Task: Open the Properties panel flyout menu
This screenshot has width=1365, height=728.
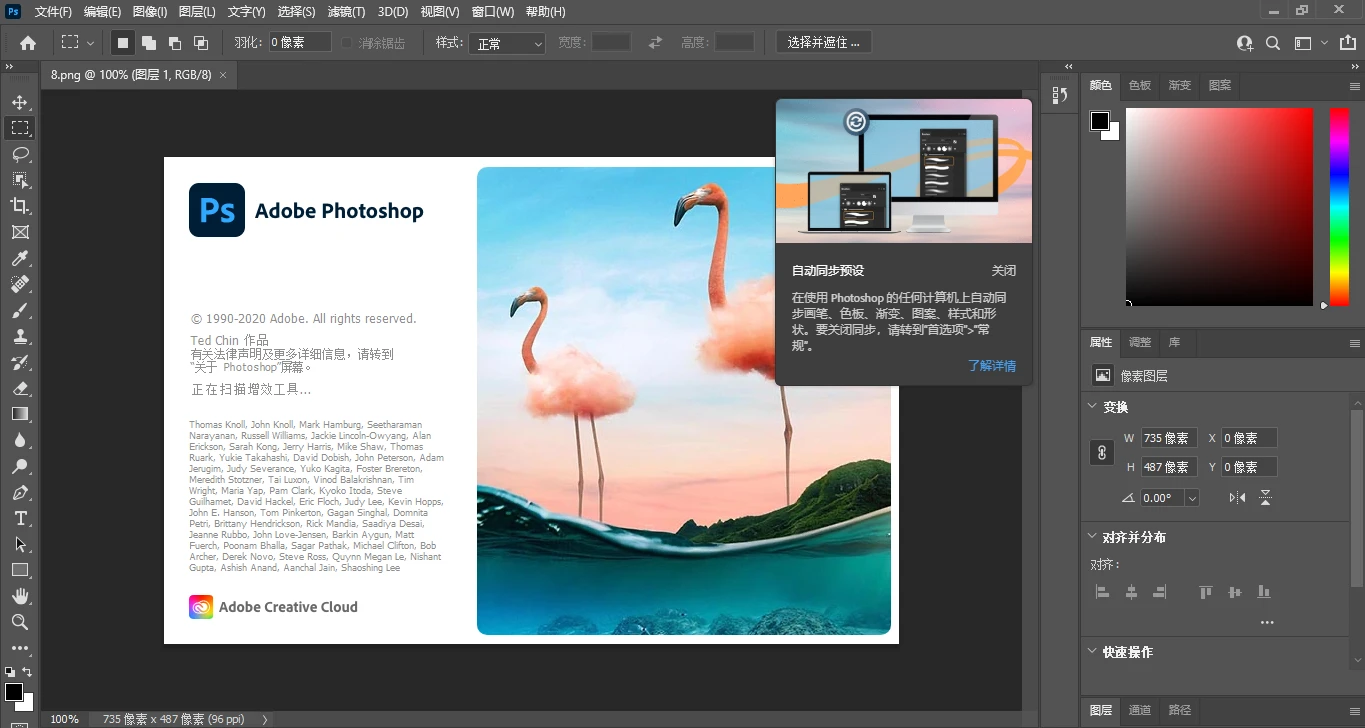Action: (1354, 343)
